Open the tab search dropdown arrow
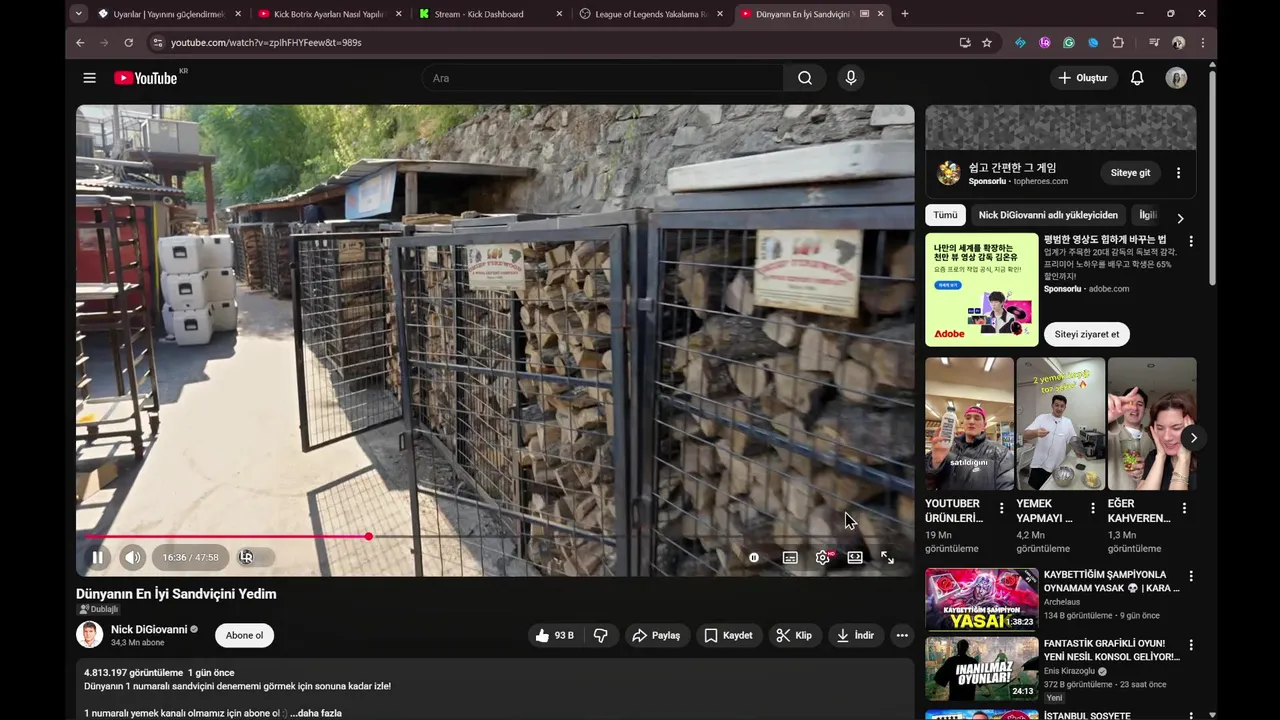Image resolution: width=1280 pixels, height=720 pixels. pyautogui.click(x=78, y=14)
